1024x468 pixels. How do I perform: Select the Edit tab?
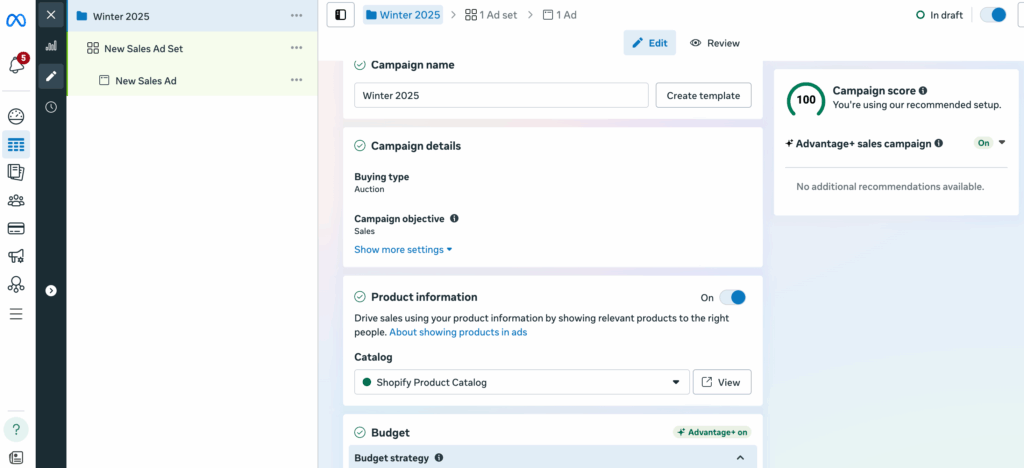coord(649,43)
